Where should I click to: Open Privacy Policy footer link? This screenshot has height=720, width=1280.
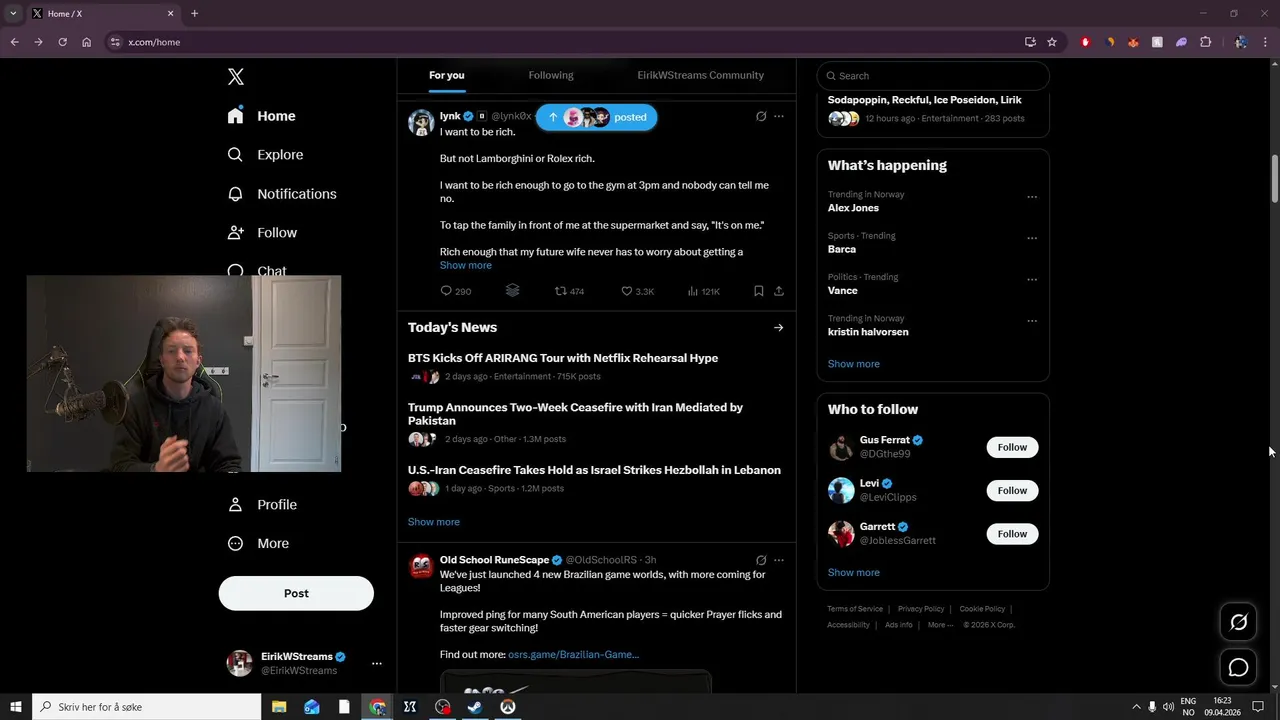921,609
